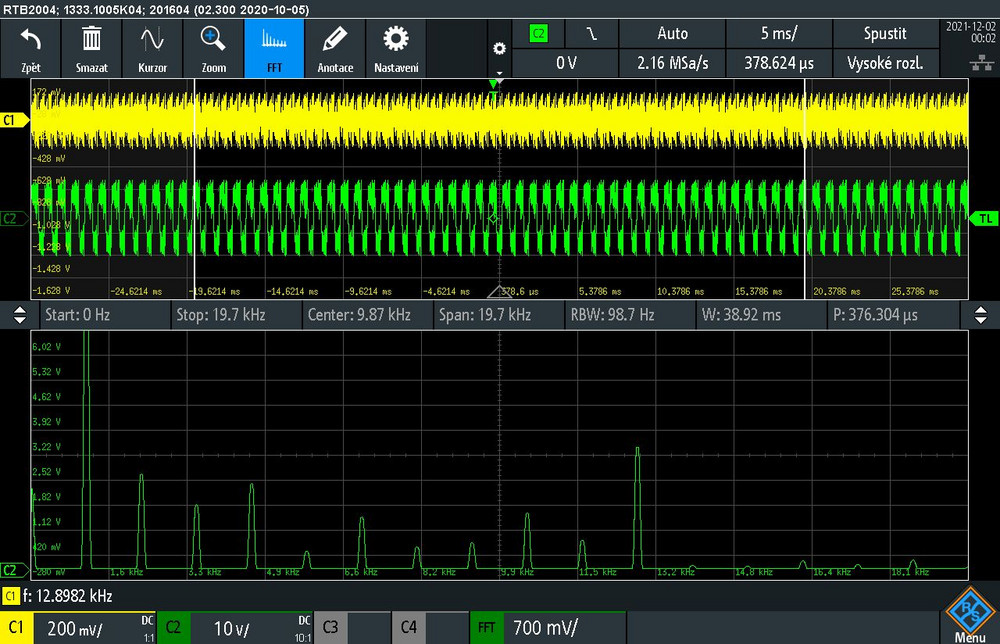
Task: Edit the W: 38.92 ms window width
Action: [763, 315]
